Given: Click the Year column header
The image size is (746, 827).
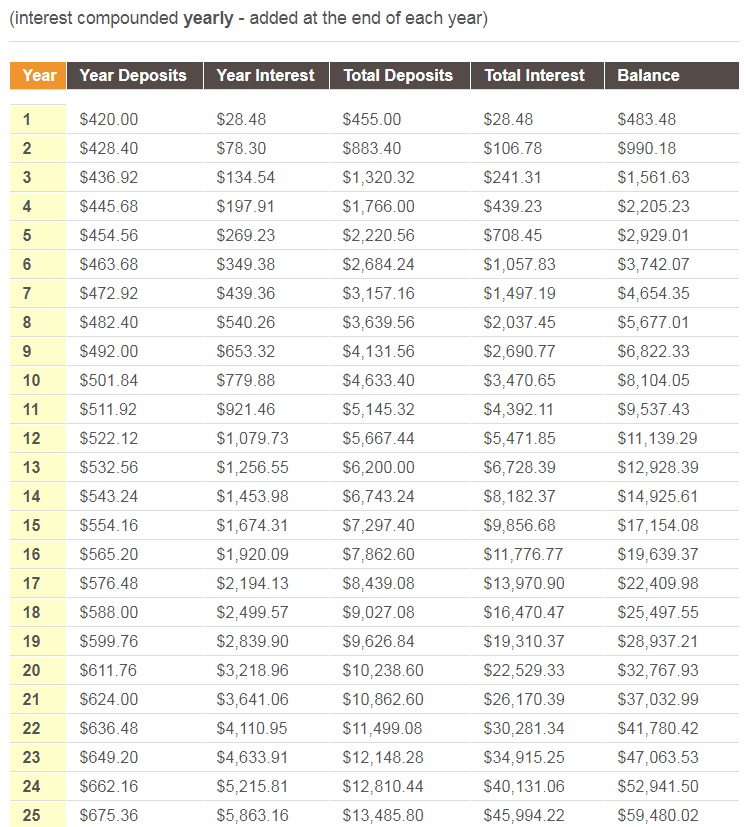Looking at the screenshot, I should coord(39,75).
